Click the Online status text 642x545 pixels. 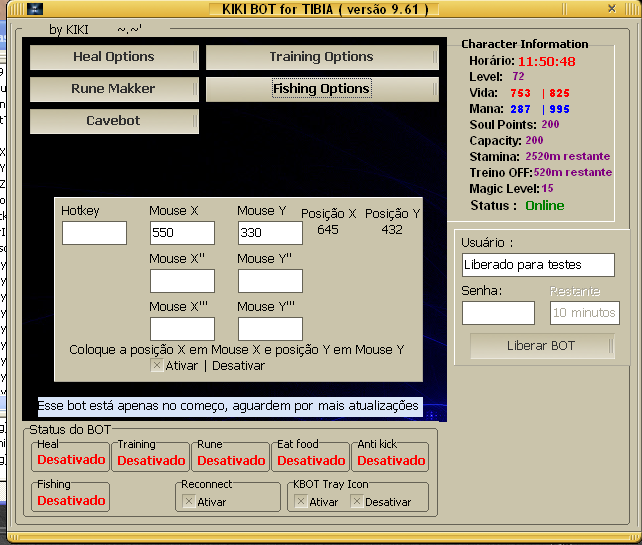click(x=545, y=206)
